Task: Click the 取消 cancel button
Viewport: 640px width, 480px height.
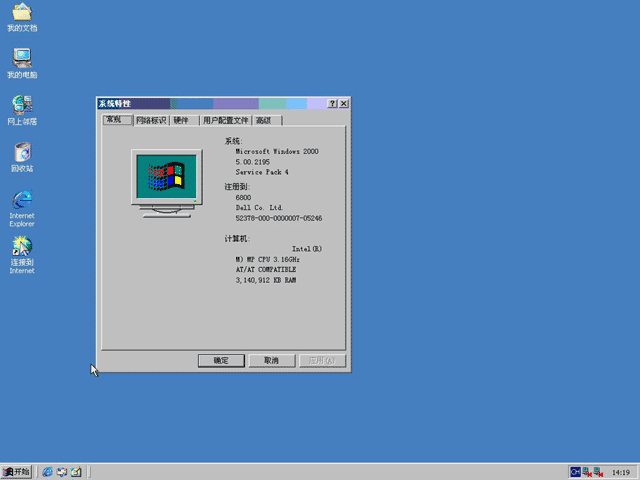Action: (x=271, y=360)
